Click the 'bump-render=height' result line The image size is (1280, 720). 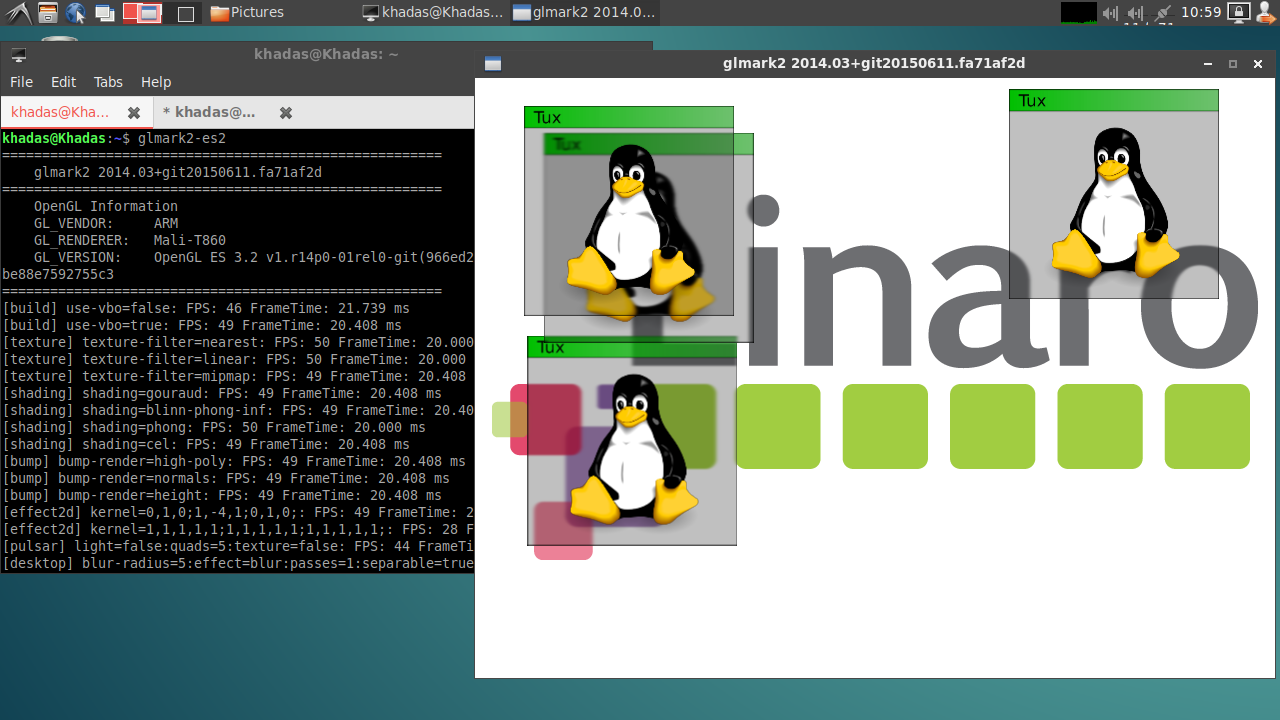click(222, 495)
